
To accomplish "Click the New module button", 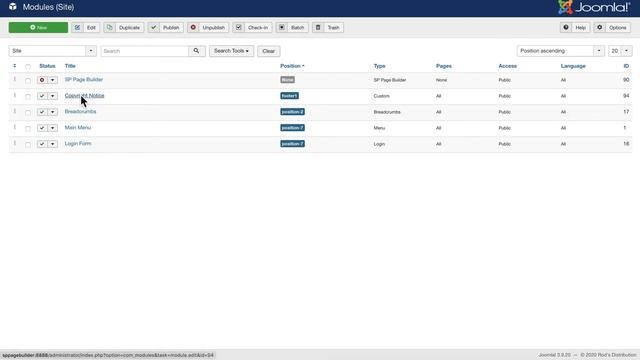I will pos(38,27).
